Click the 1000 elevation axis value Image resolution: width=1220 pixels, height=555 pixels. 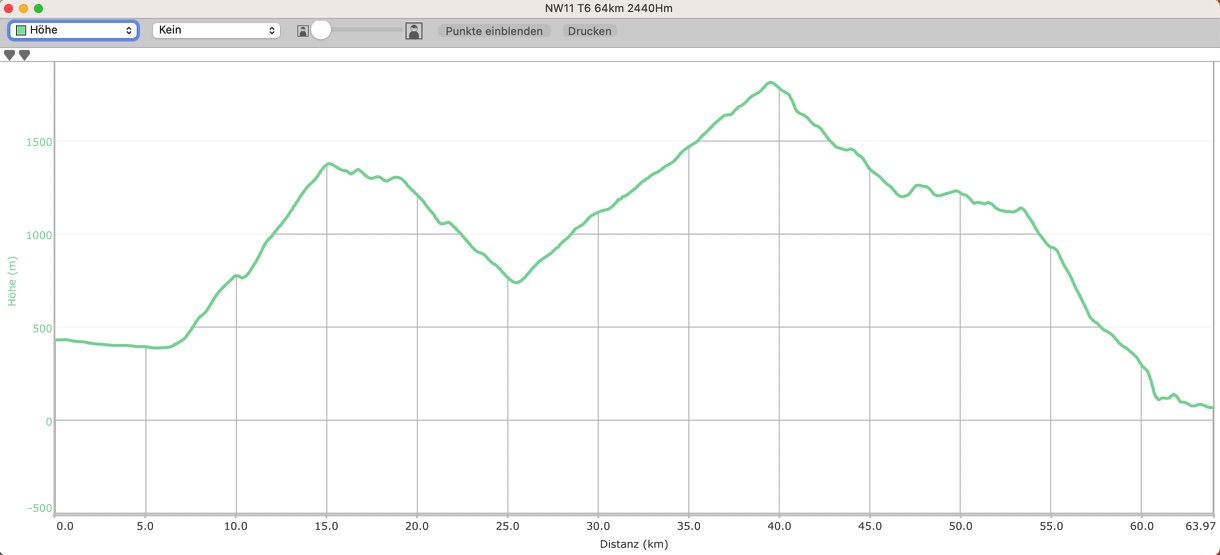tap(39, 235)
